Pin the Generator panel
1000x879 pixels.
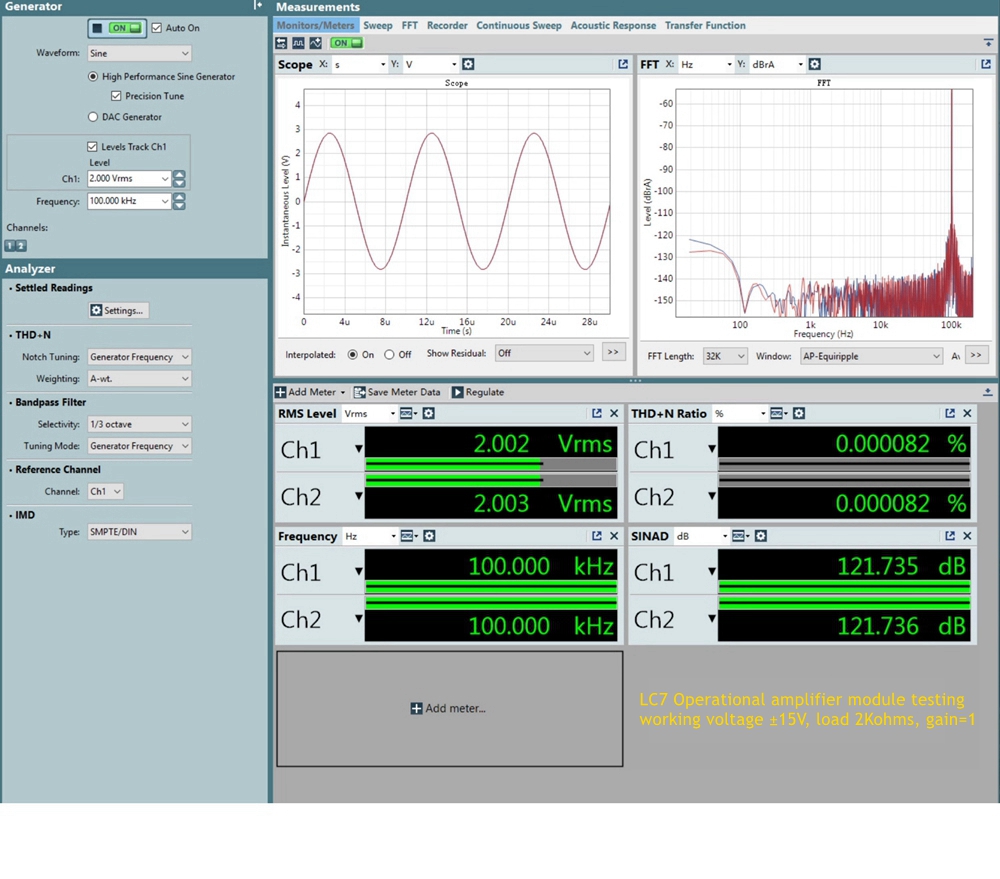coord(258,6)
